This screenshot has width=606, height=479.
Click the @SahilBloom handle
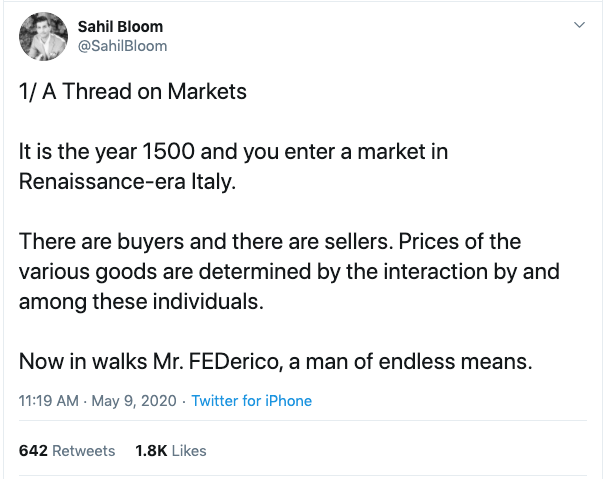pyautogui.click(x=122, y=46)
